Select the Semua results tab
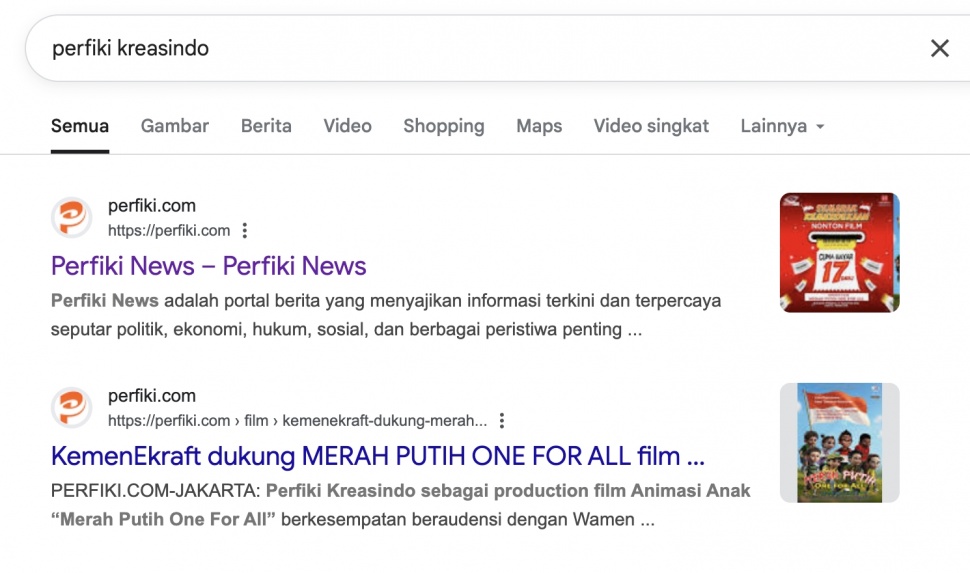 click(80, 126)
